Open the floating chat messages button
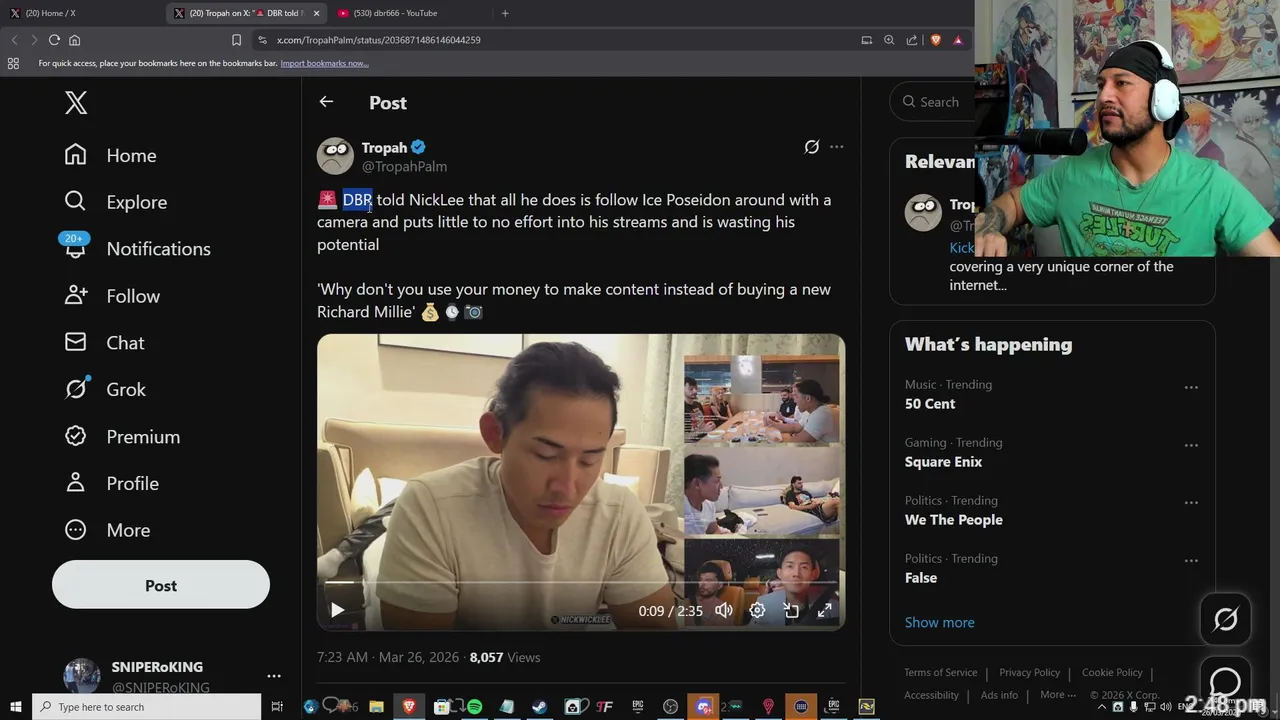 point(1225,680)
